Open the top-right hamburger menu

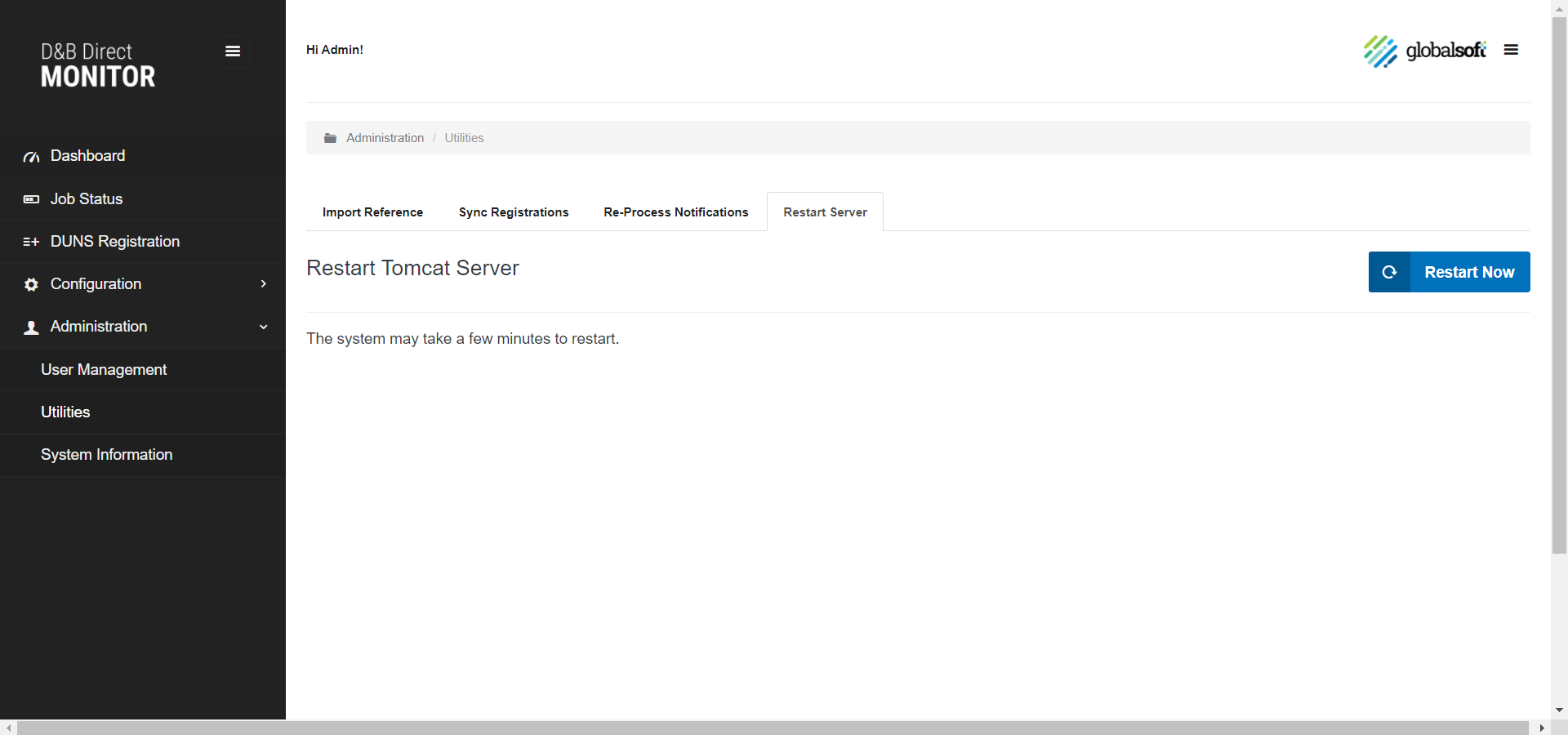[1511, 50]
